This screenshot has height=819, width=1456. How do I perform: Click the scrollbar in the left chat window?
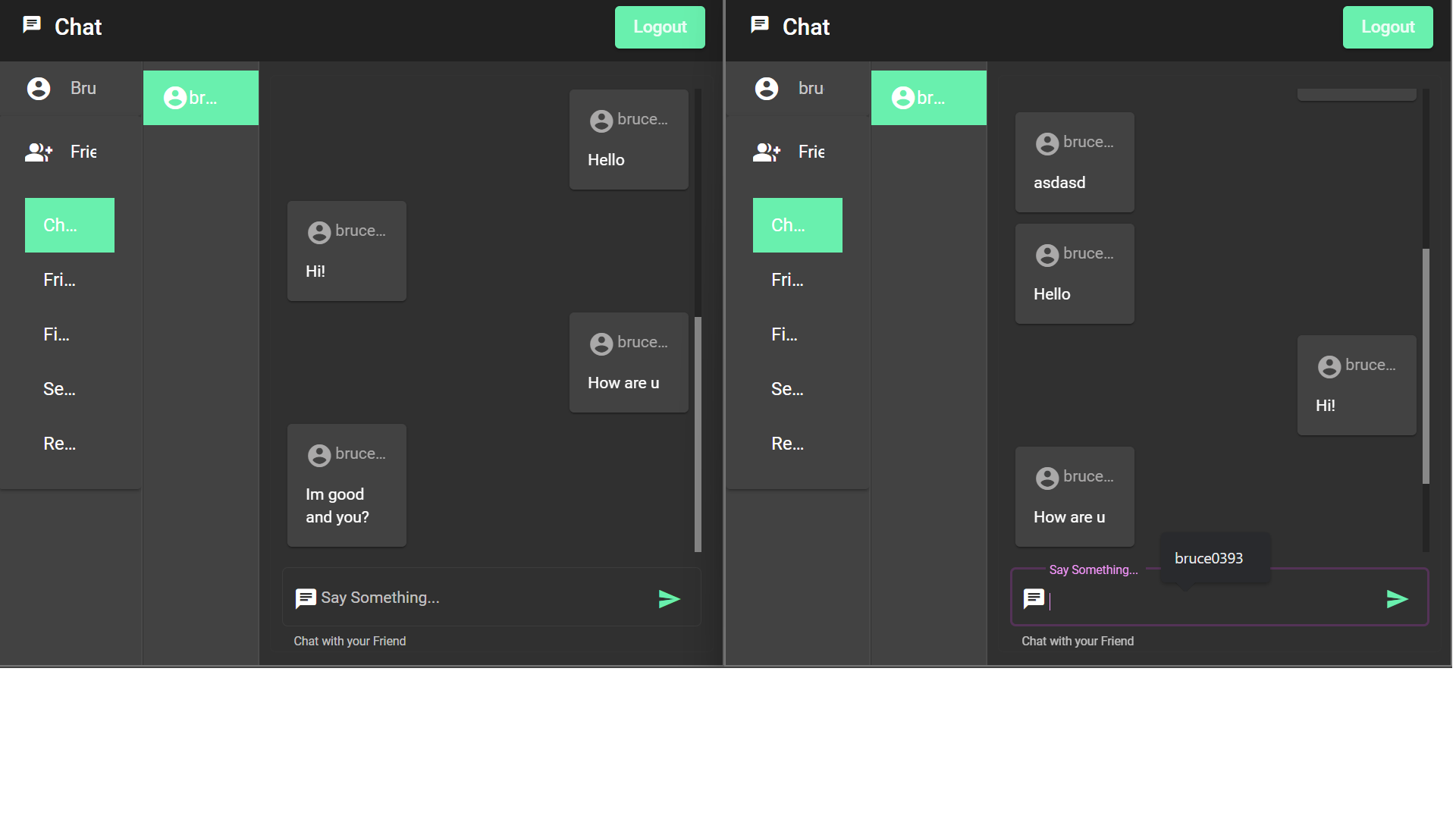tap(697, 433)
